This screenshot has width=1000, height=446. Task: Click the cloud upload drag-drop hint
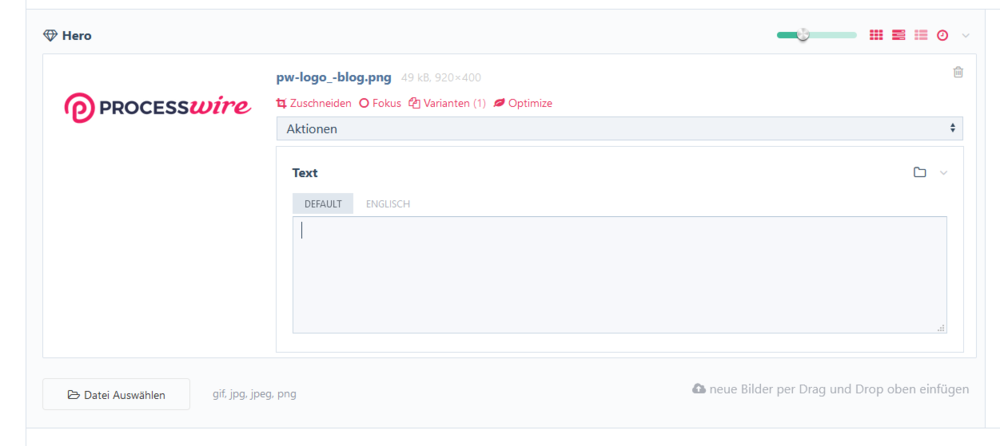[x=830, y=389]
